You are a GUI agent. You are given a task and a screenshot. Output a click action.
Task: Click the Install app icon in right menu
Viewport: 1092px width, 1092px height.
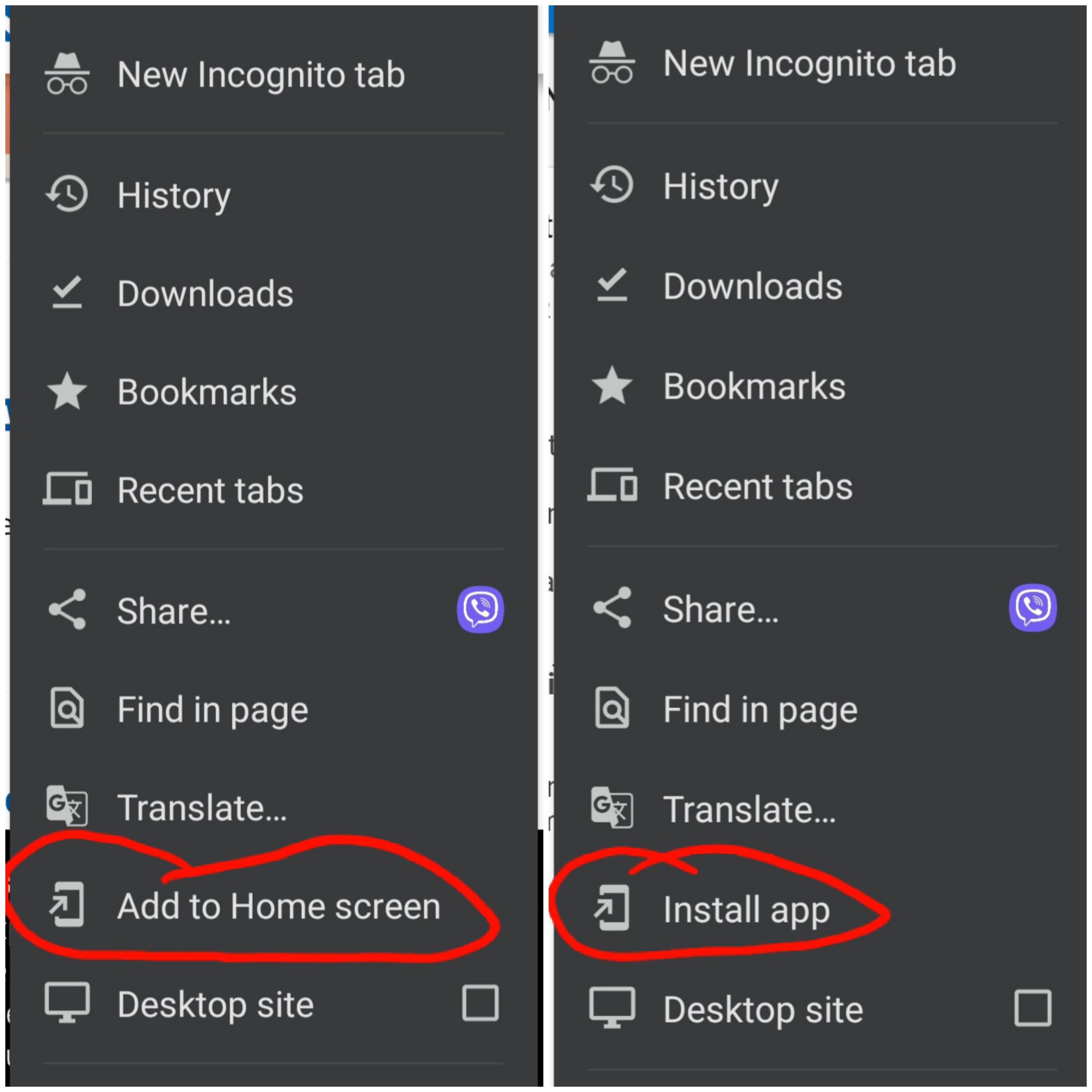click(x=612, y=907)
